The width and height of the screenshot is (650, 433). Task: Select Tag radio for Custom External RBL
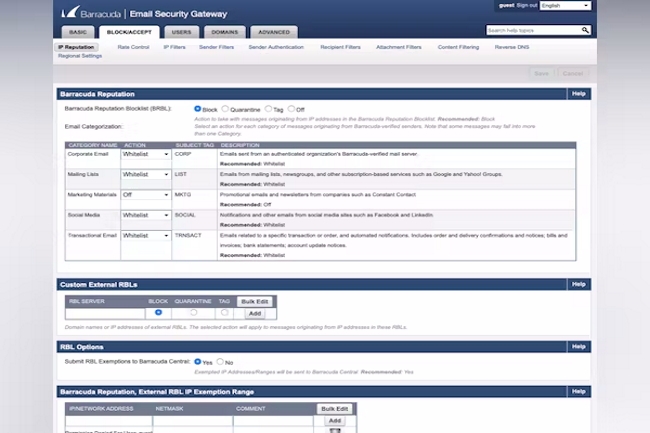click(225, 312)
